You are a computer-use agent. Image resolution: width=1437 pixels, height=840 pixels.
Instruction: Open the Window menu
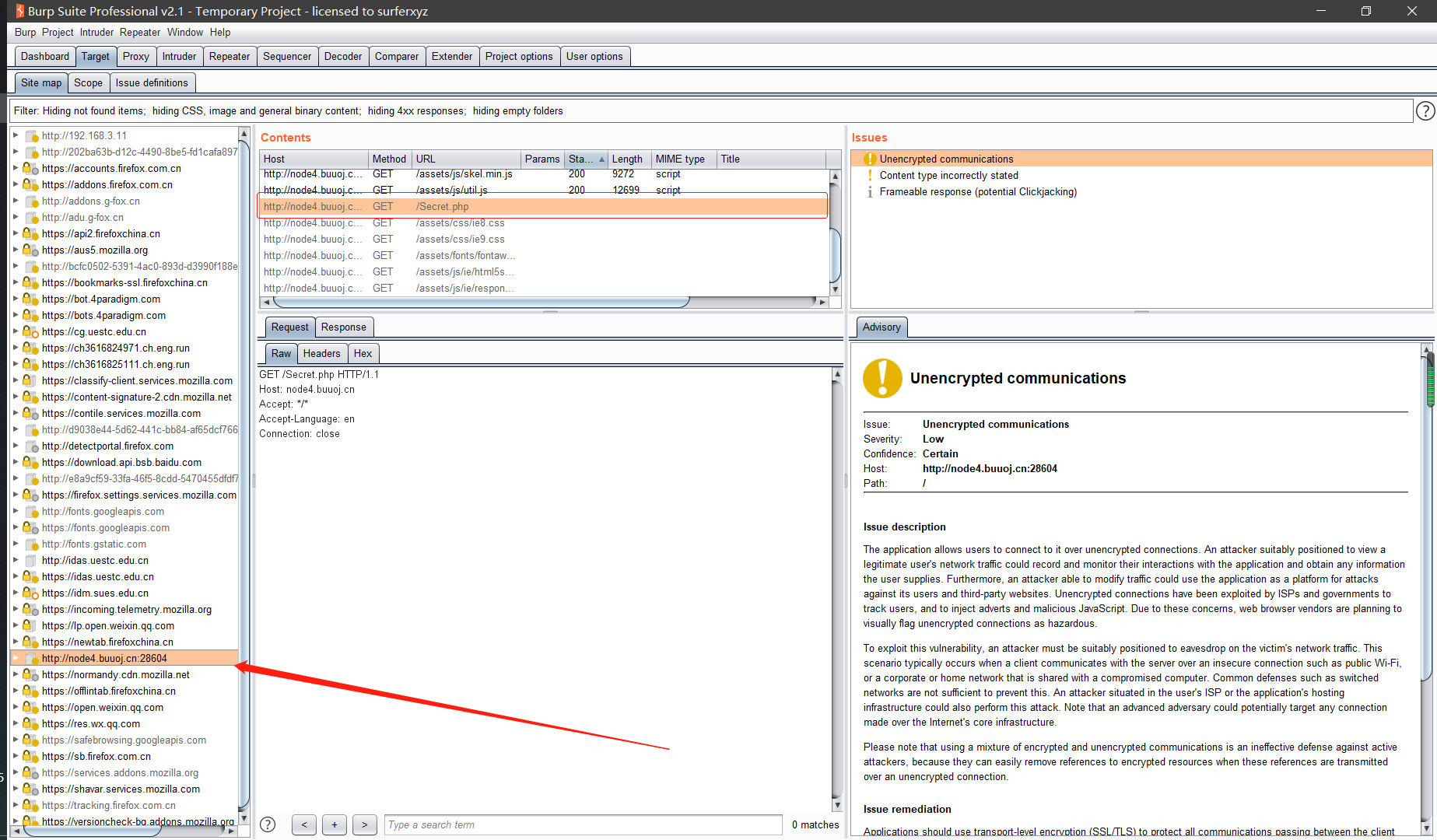click(x=185, y=32)
